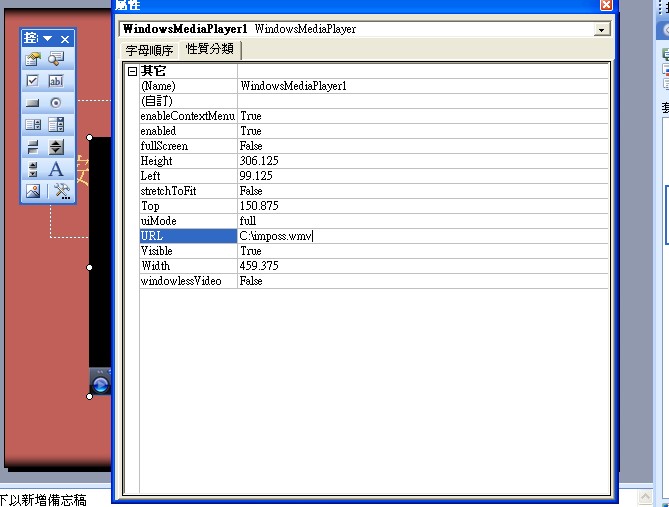Close the Properties dialog window

click(x=606, y=5)
